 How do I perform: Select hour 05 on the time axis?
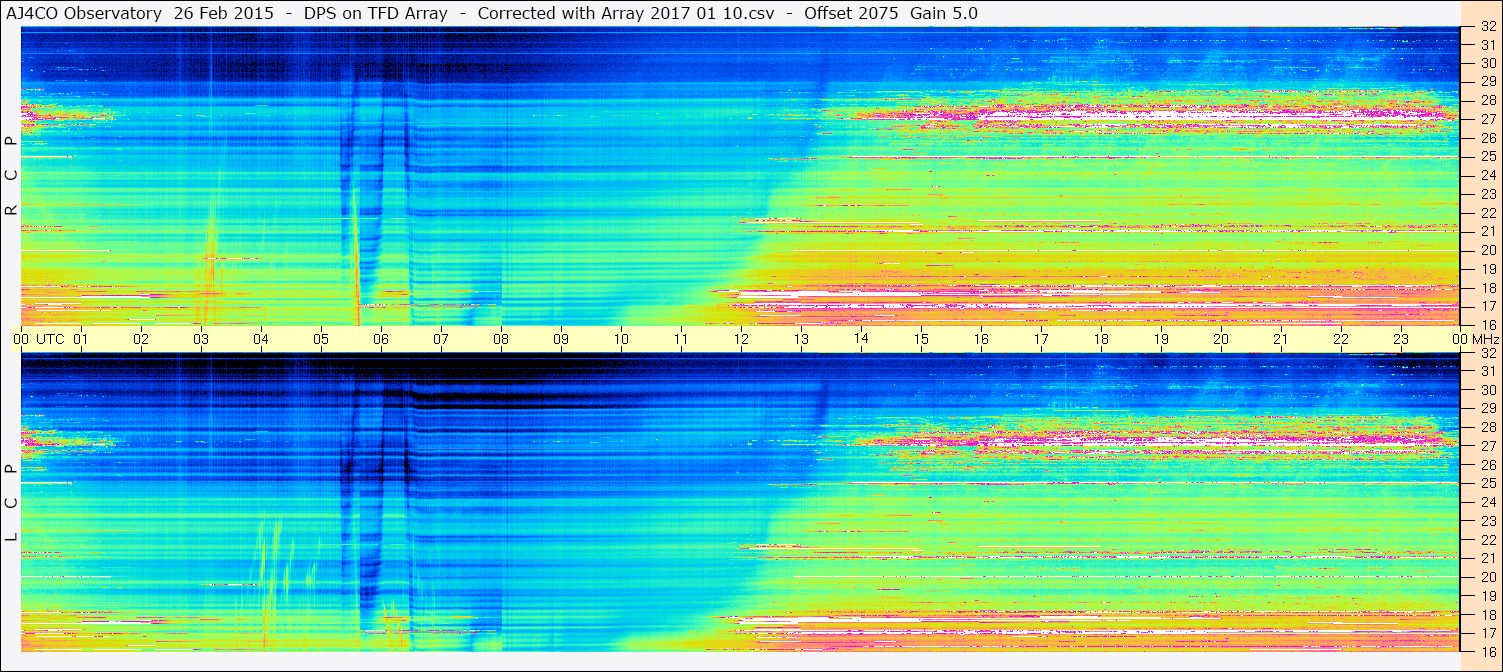321,339
